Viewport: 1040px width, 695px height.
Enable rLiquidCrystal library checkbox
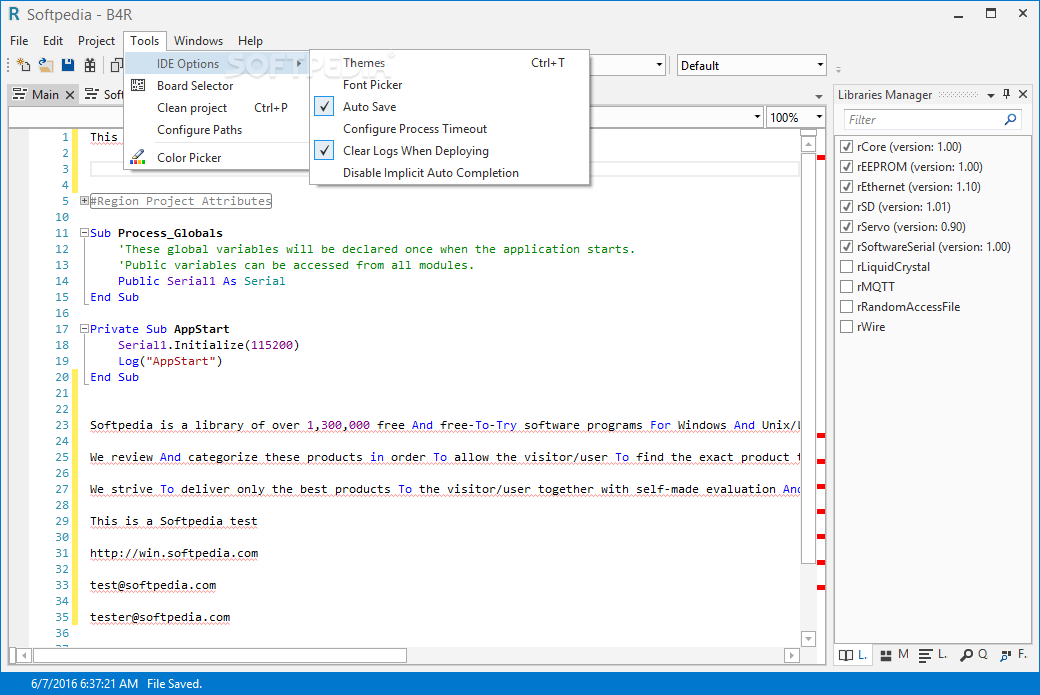coord(846,267)
